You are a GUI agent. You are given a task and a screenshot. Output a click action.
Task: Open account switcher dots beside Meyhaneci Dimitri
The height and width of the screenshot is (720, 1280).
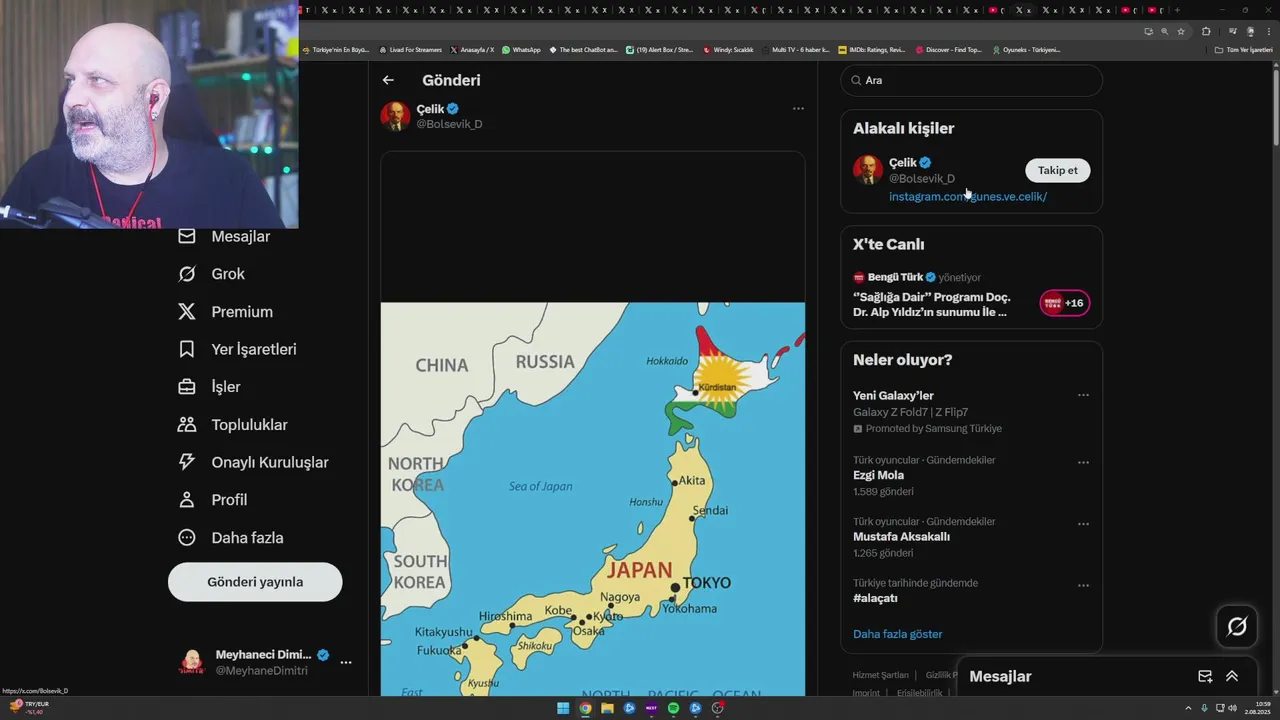pyautogui.click(x=345, y=662)
